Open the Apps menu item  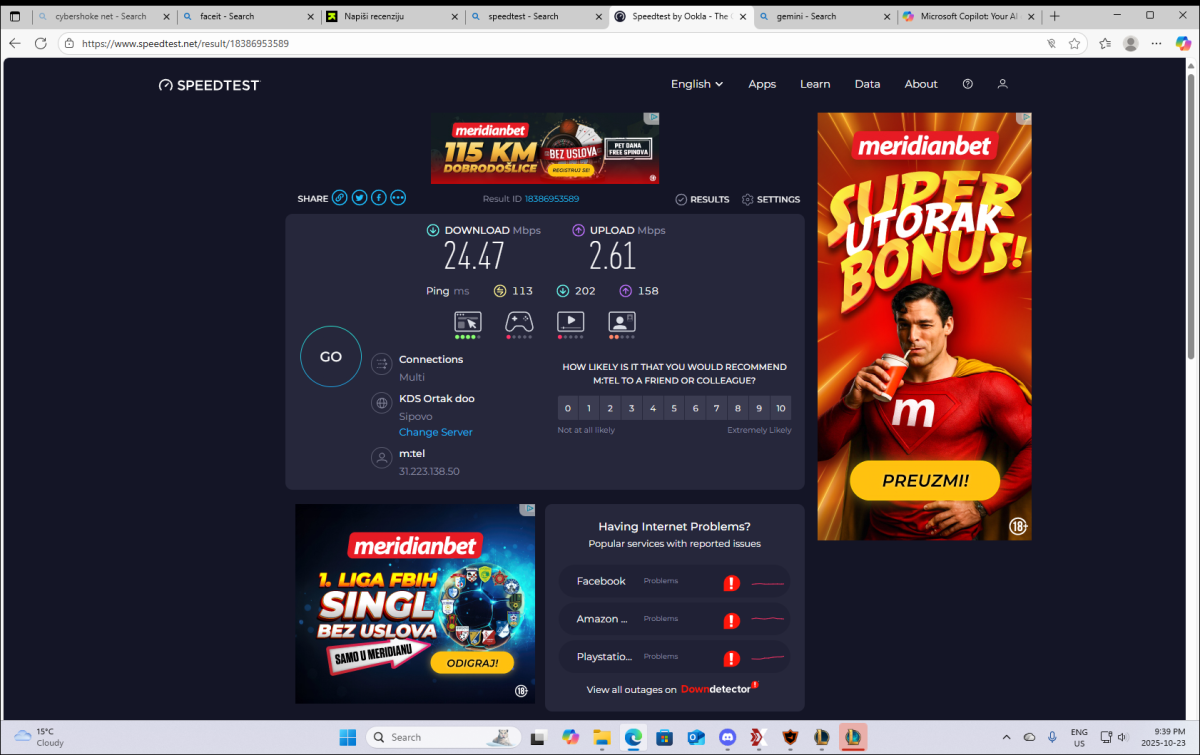pos(762,84)
